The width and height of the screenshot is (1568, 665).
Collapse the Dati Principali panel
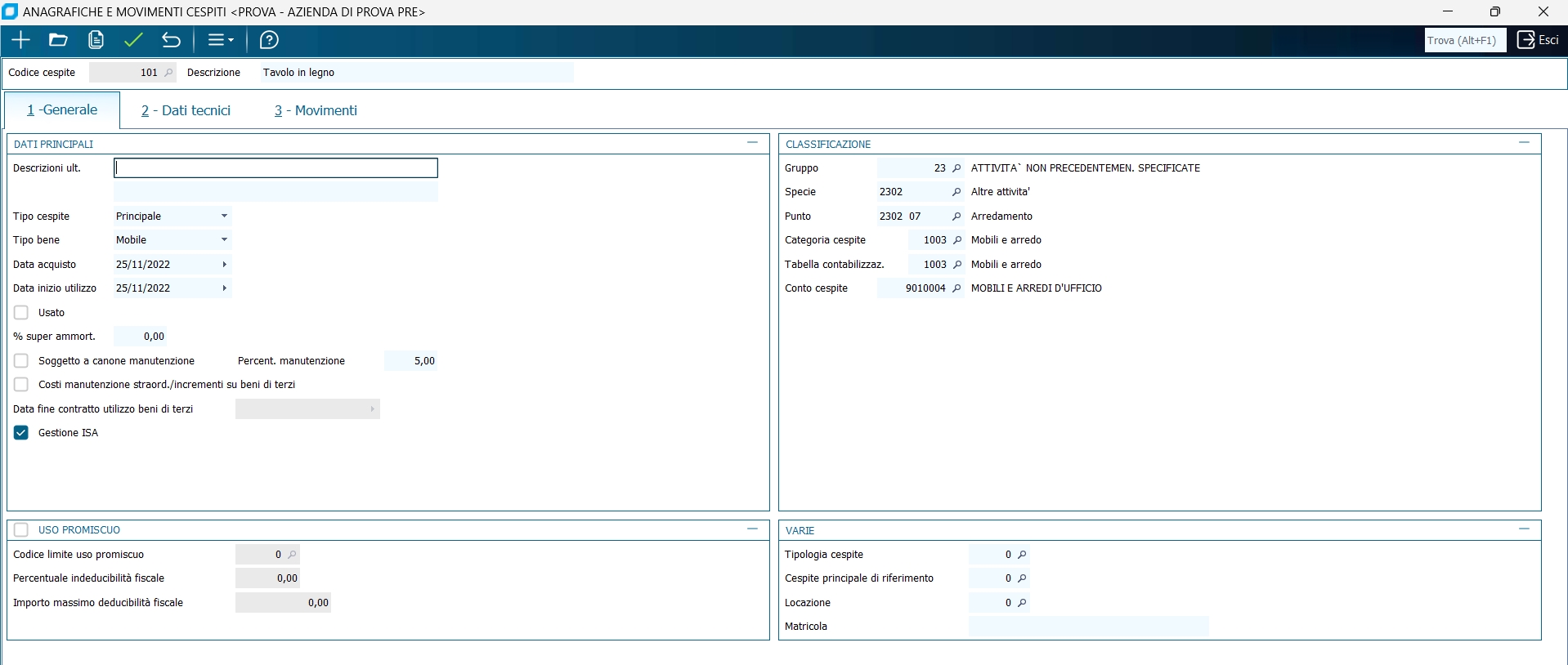click(x=752, y=143)
